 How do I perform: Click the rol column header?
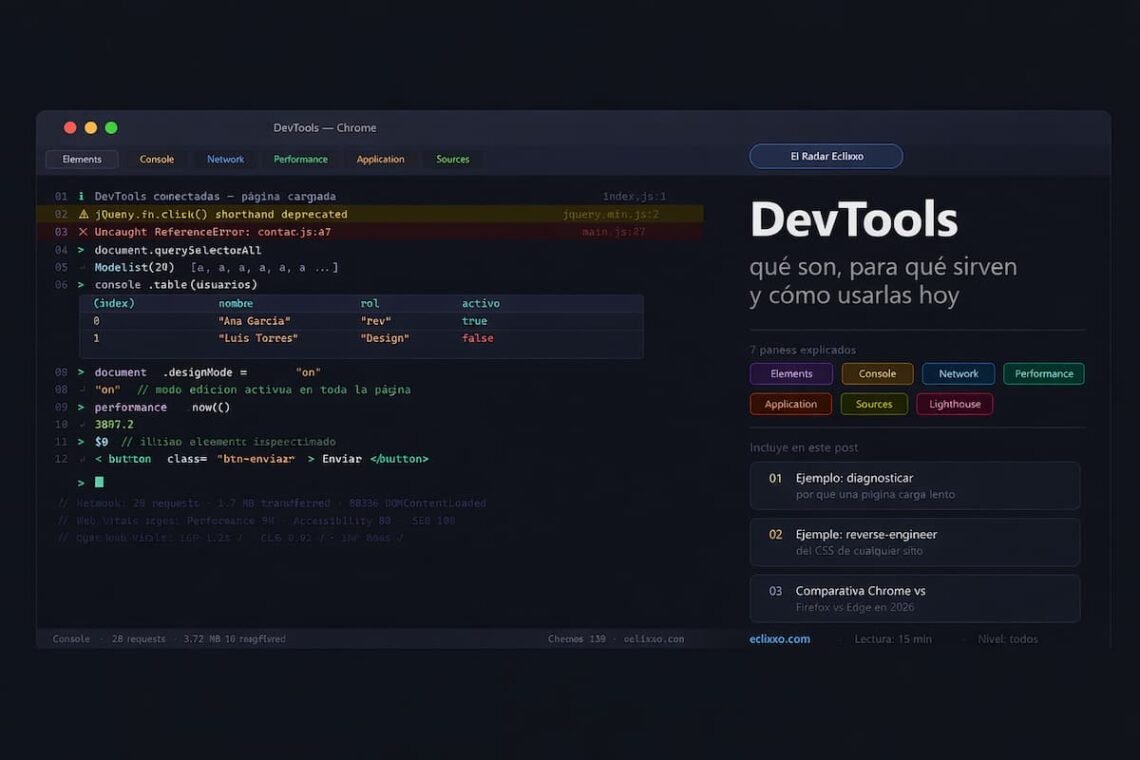pyautogui.click(x=369, y=303)
